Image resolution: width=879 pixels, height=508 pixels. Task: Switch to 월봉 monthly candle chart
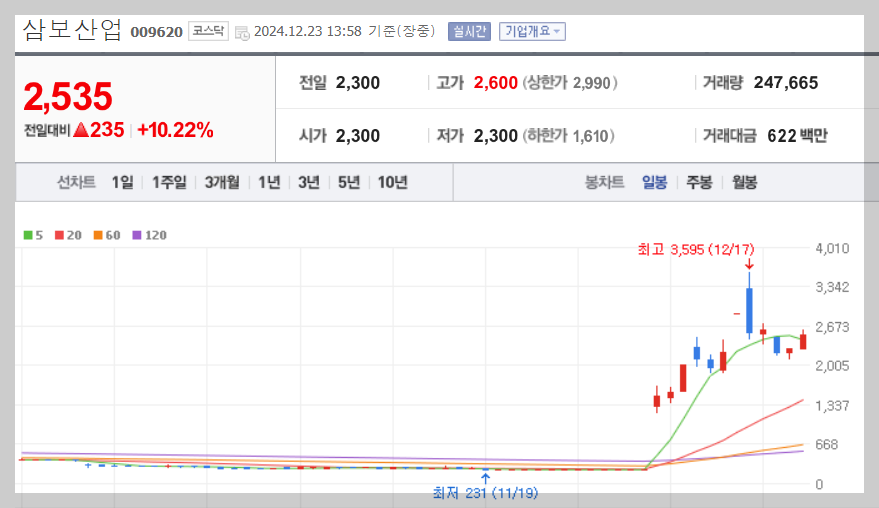tap(744, 182)
